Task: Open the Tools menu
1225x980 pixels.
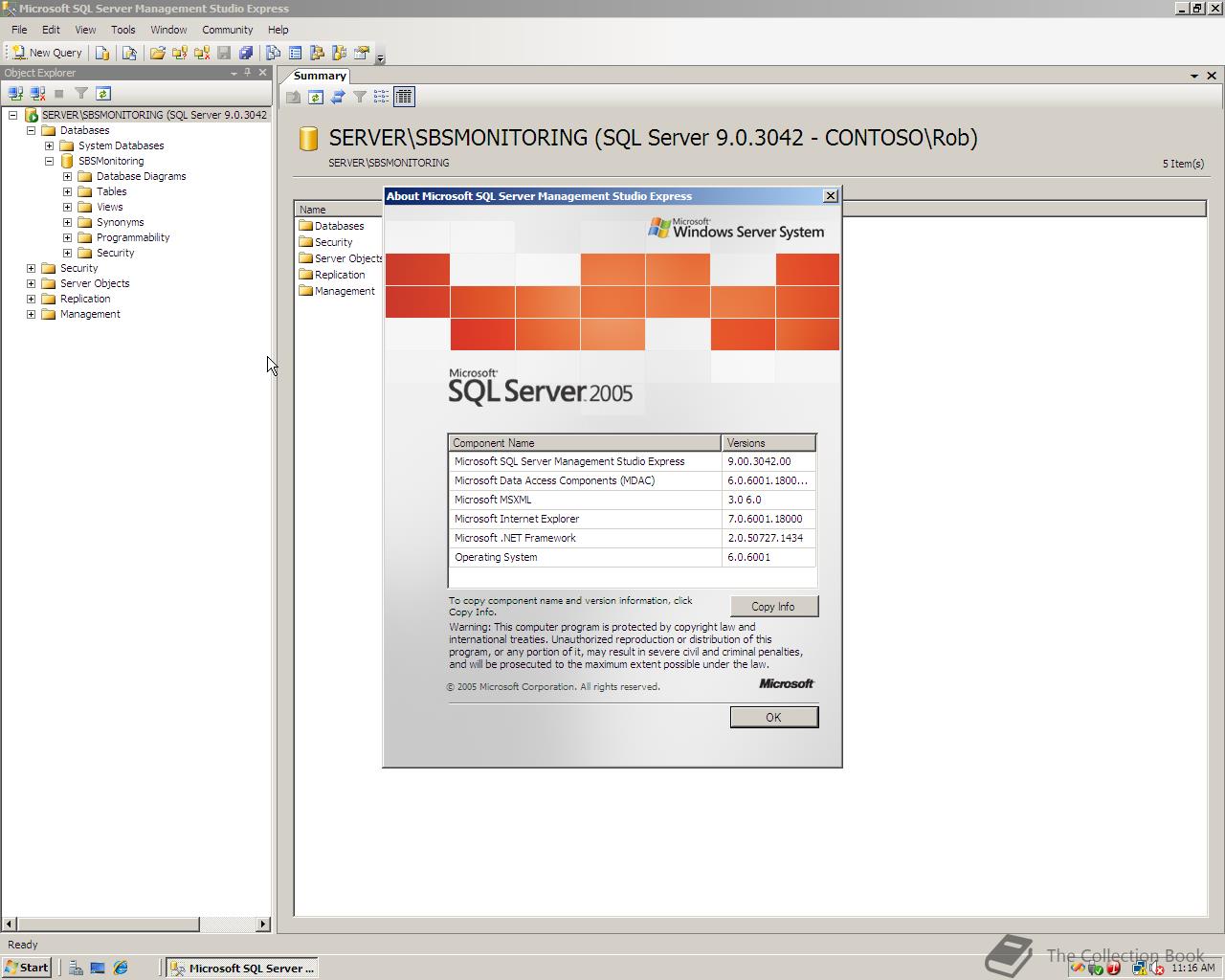Action: (x=123, y=30)
